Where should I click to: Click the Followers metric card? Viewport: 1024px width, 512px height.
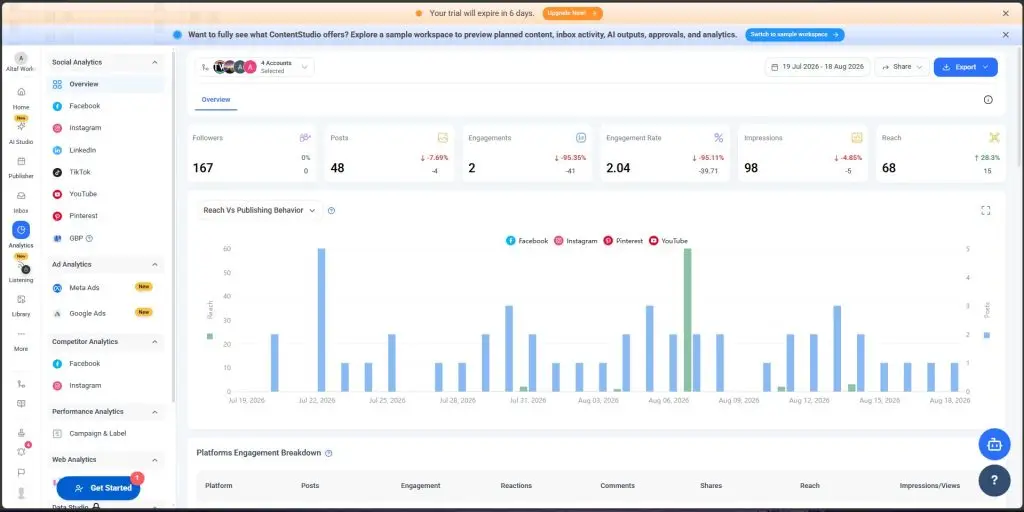tap(251, 153)
